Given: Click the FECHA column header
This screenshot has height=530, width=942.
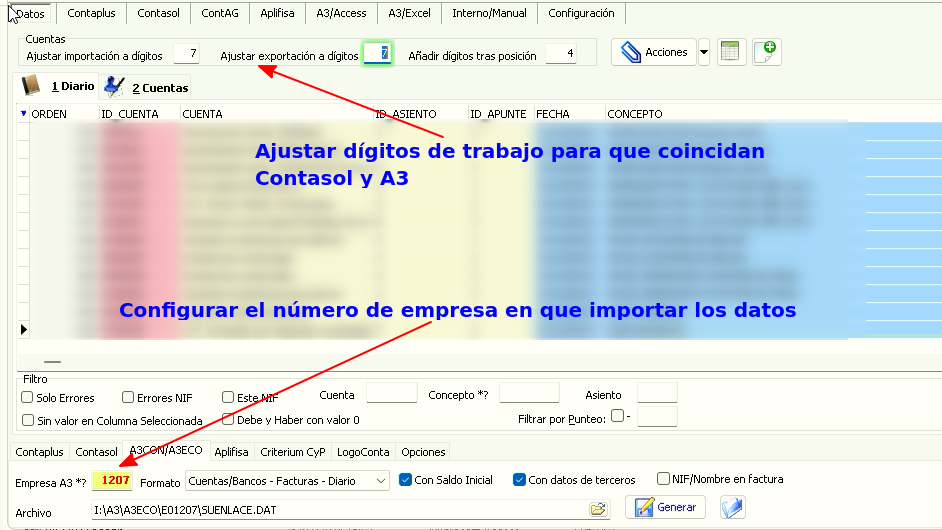Looking at the screenshot, I should pyautogui.click(x=570, y=114).
